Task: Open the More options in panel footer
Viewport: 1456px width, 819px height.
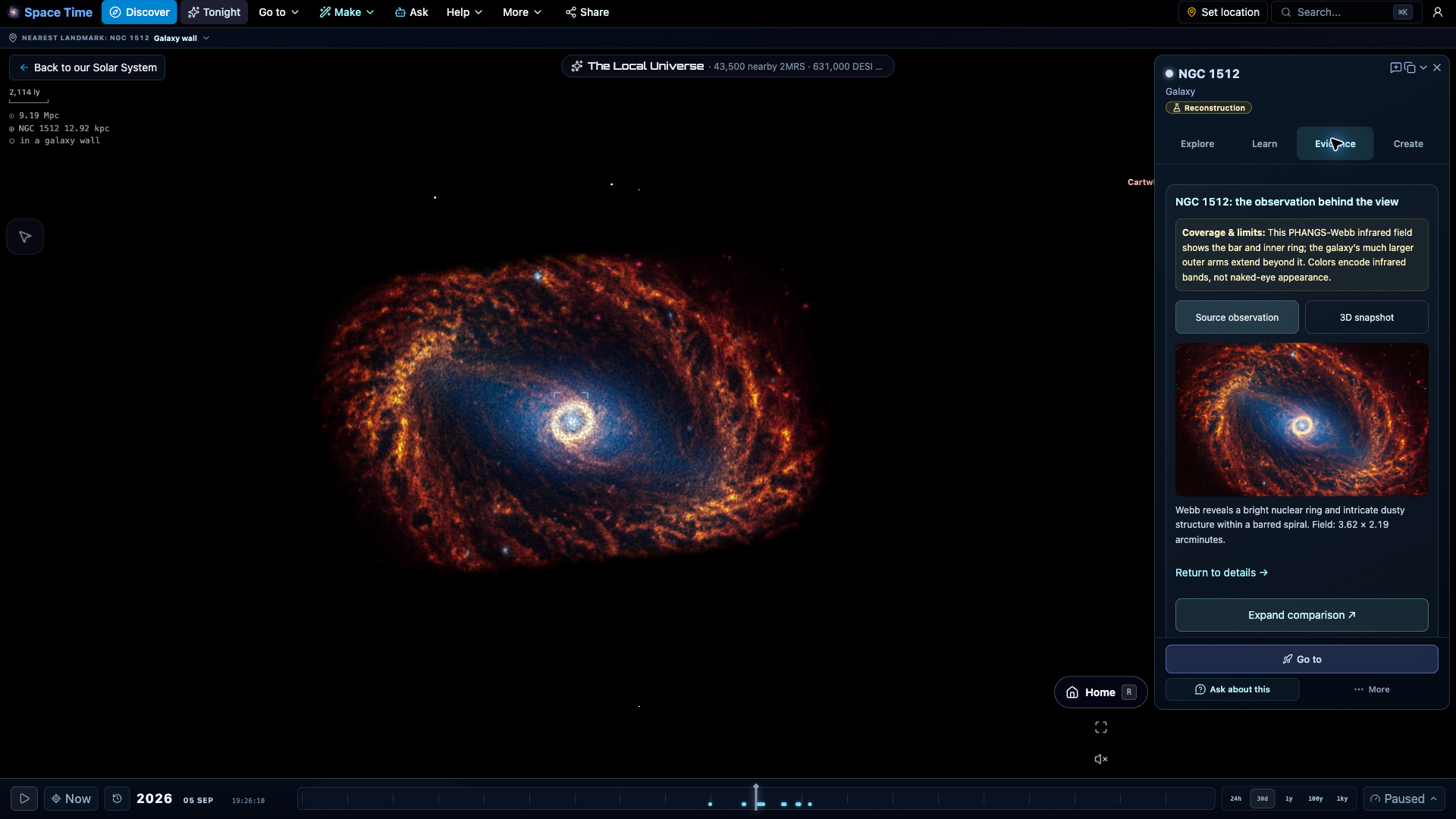Action: point(1372,689)
